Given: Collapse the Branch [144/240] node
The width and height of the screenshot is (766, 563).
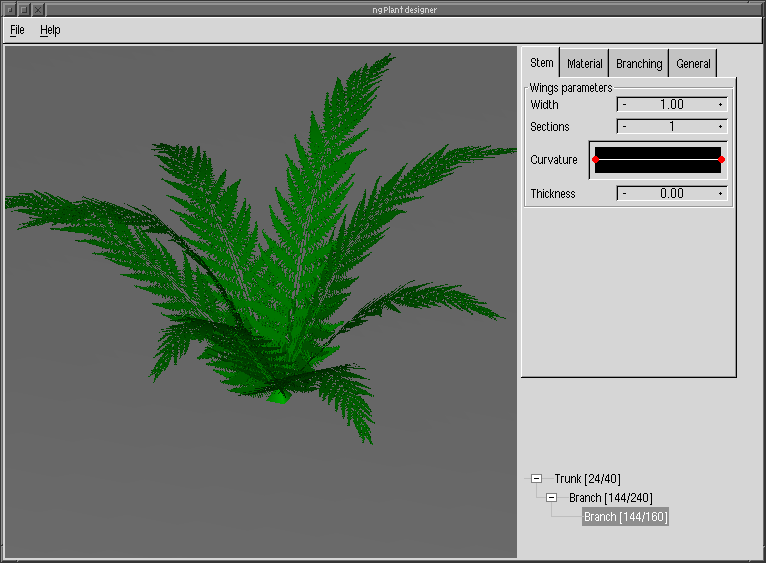Looking at the screenshot, I should tap(551, 498).
